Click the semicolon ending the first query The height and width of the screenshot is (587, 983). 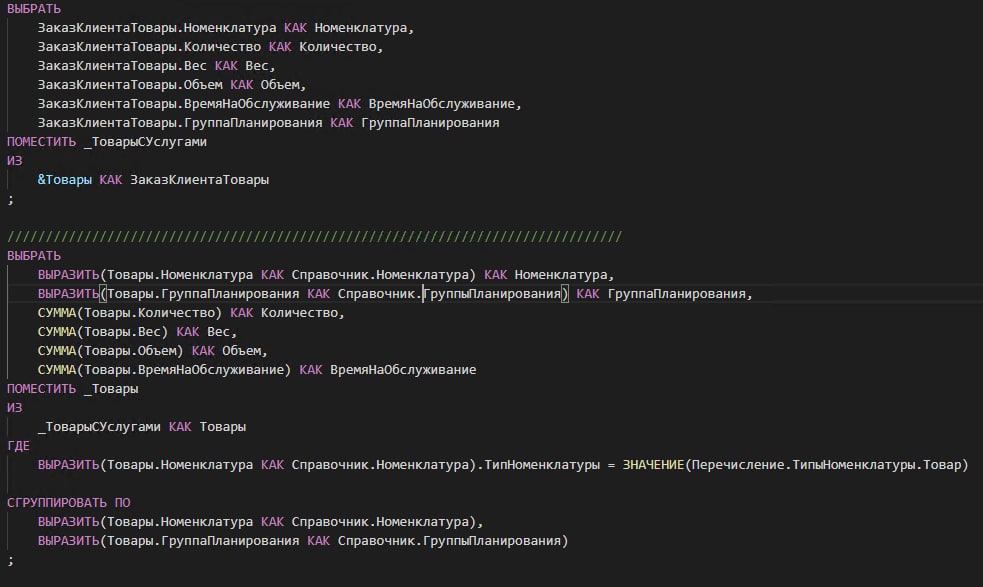(x=11, y=199)
